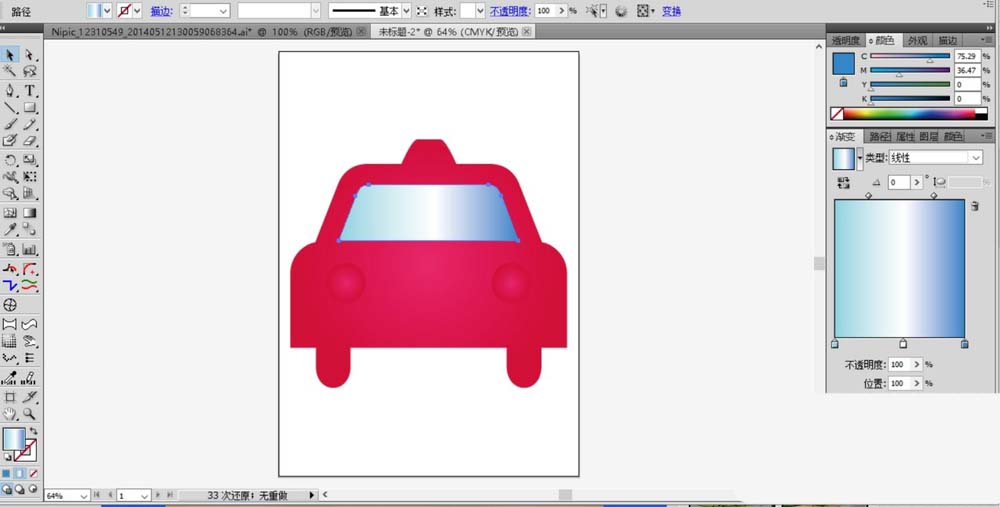Select the Magic Wand tool
The width and height of the screenshot is (1000, 507).
(10, 71)
